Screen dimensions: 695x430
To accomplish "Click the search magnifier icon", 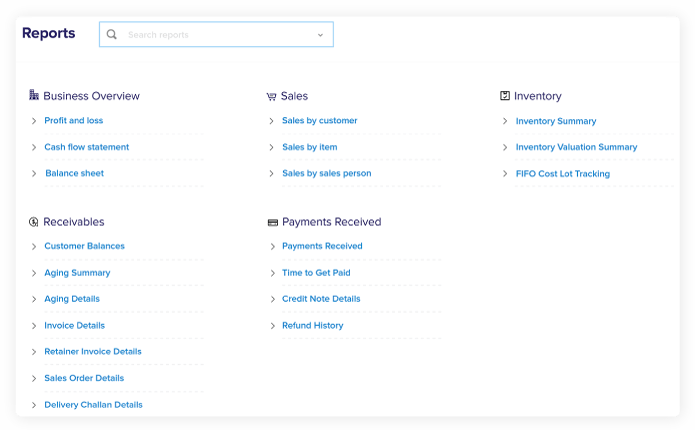I will coord(112,34).
